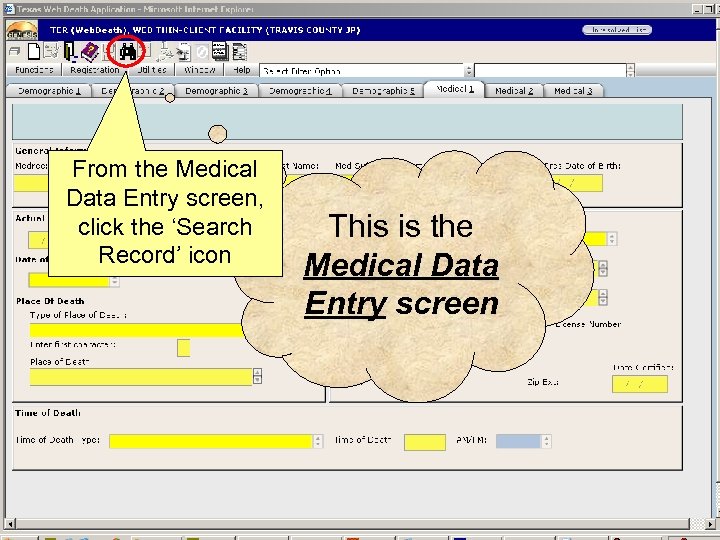Click the Type of Place of Death field
720x540 pixels.
pyautogui.click(x=137, y=331)
